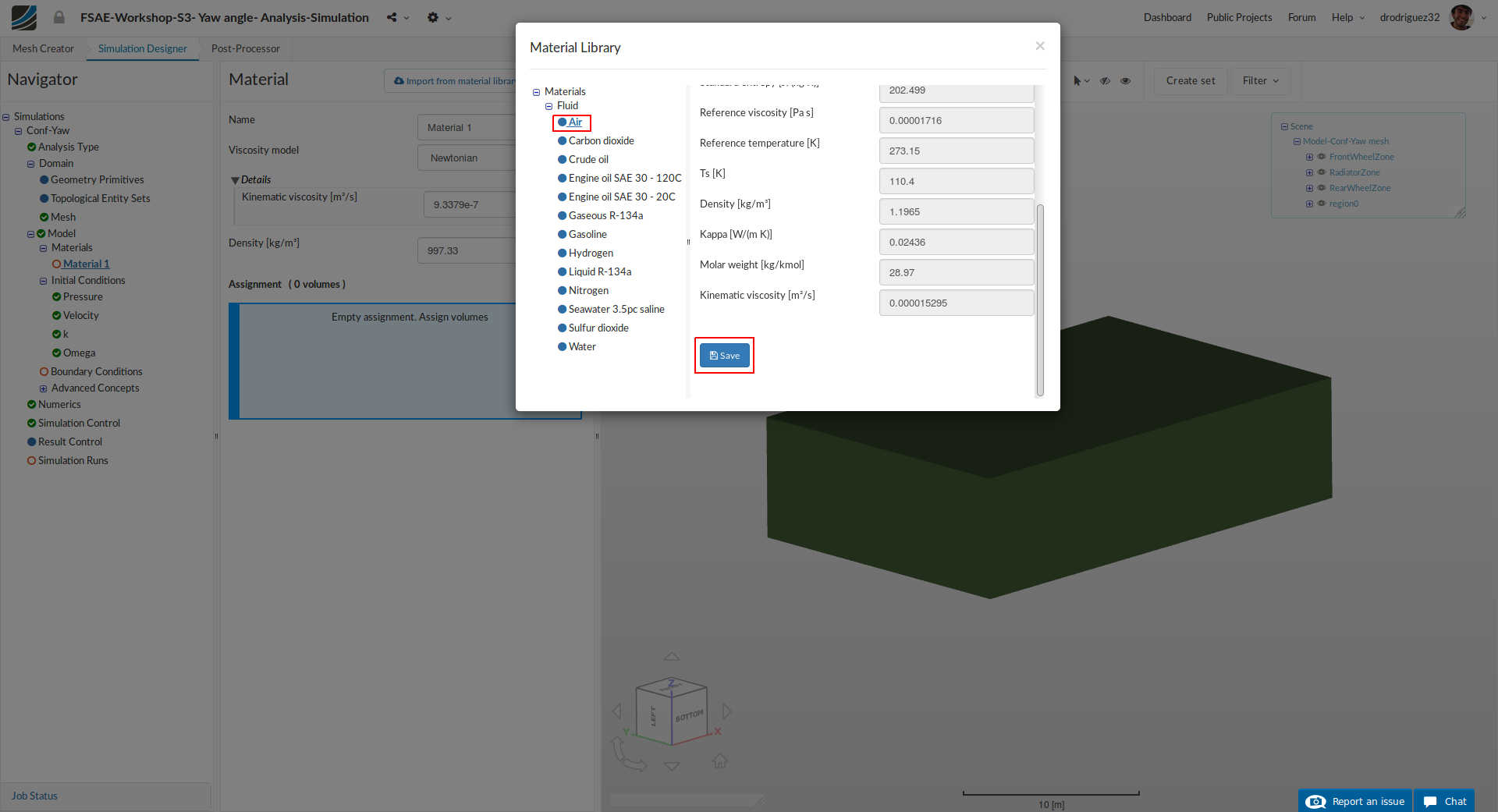Open the project settings gear icon
Image resolution: width=1498 pixels, height=812 pixels.
433,17
